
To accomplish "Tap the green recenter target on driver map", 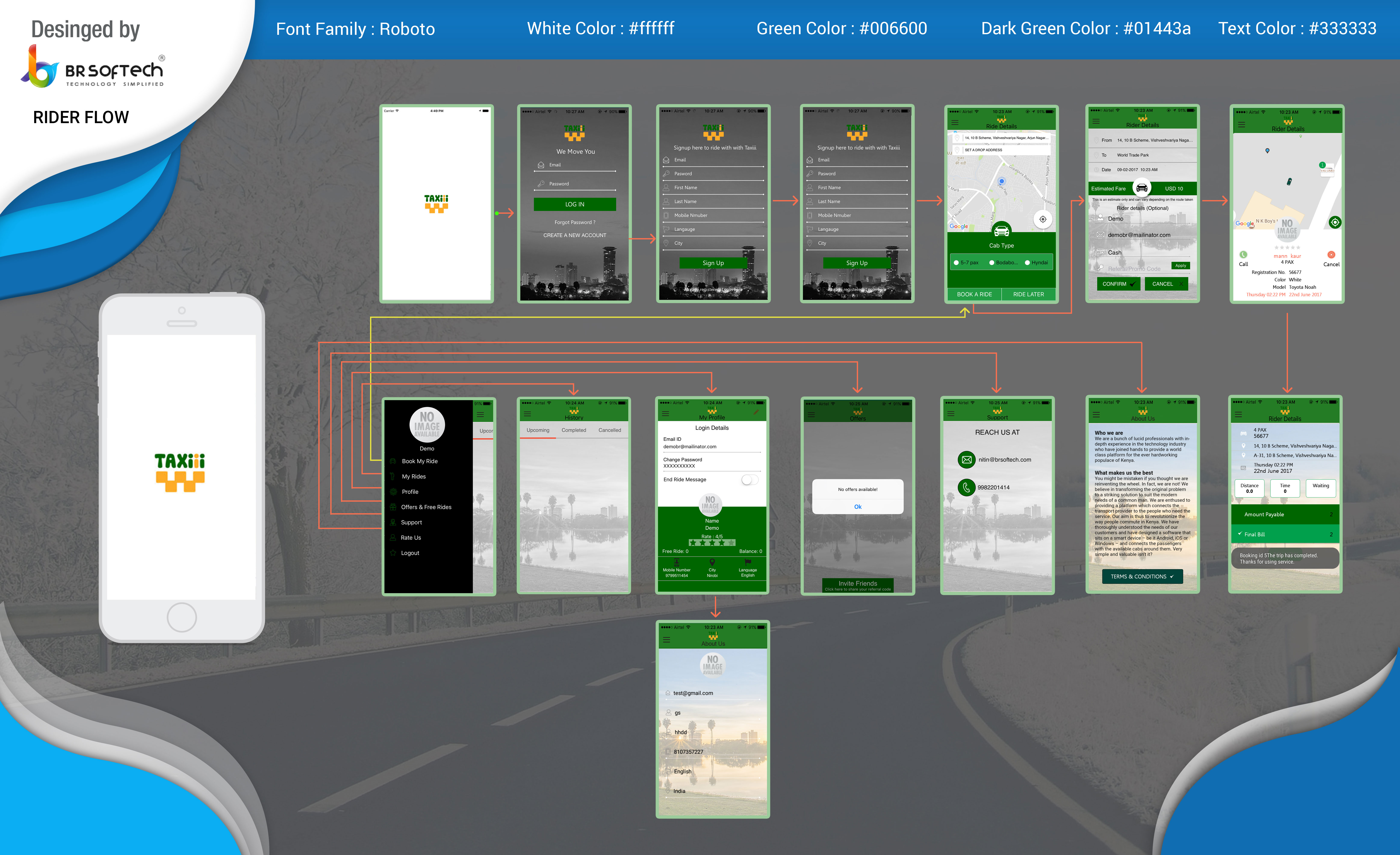I will pyautogui.click(x=1335, y=222).
